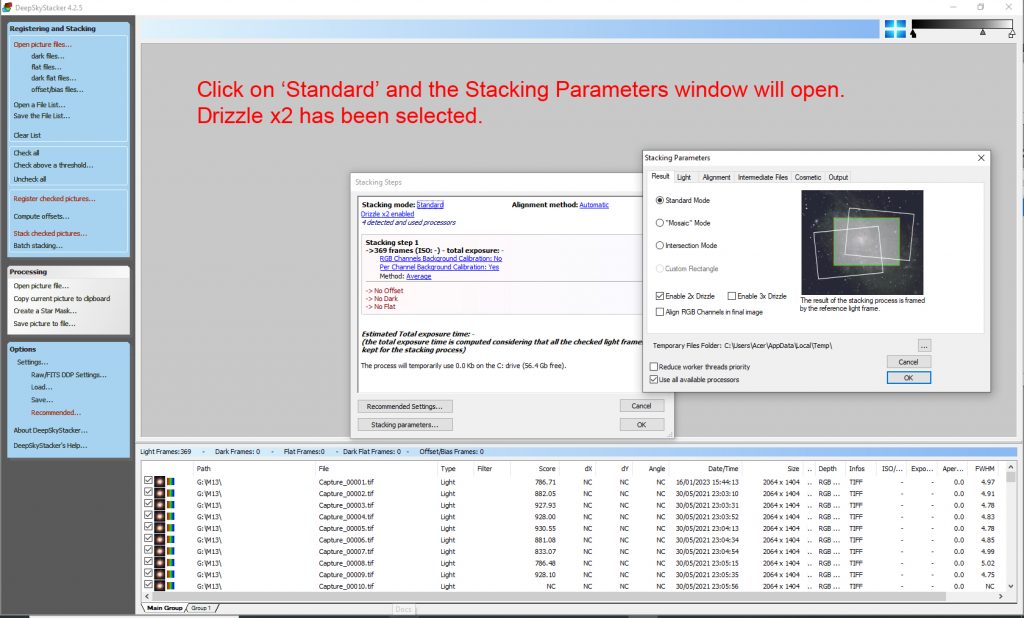The height and width of the screenshot is (618, 1024).
Task: Adjust the black point gradient slider marker
Action: [913, 33]
